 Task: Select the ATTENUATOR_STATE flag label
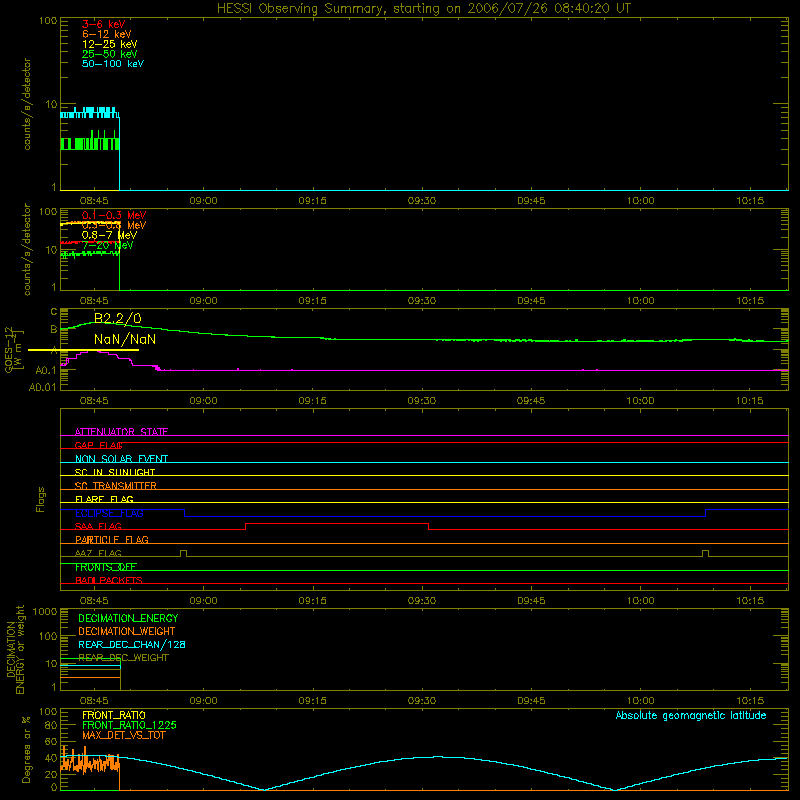[121, 432]
